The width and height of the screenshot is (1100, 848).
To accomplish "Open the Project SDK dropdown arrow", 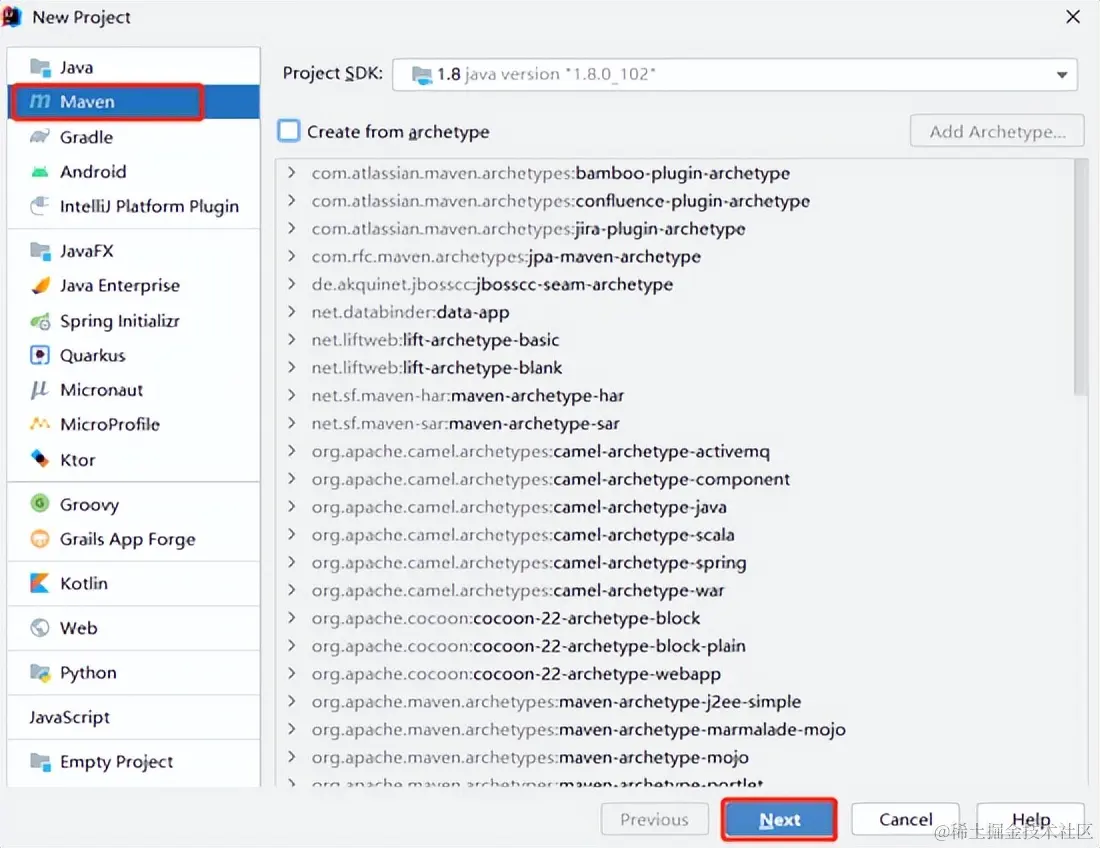I will click(x=1061, y=74).
